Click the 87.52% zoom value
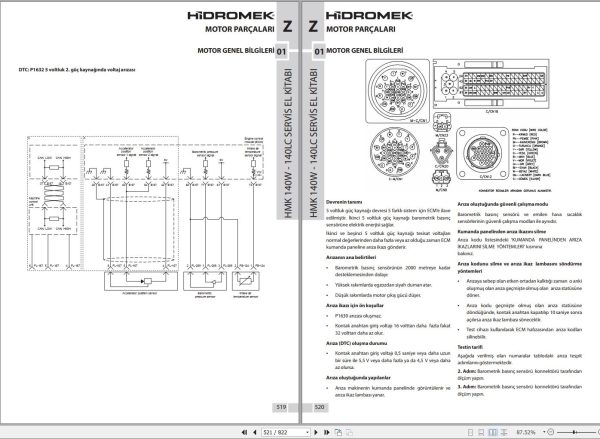 pyautogui.click(x=526, y=432)
